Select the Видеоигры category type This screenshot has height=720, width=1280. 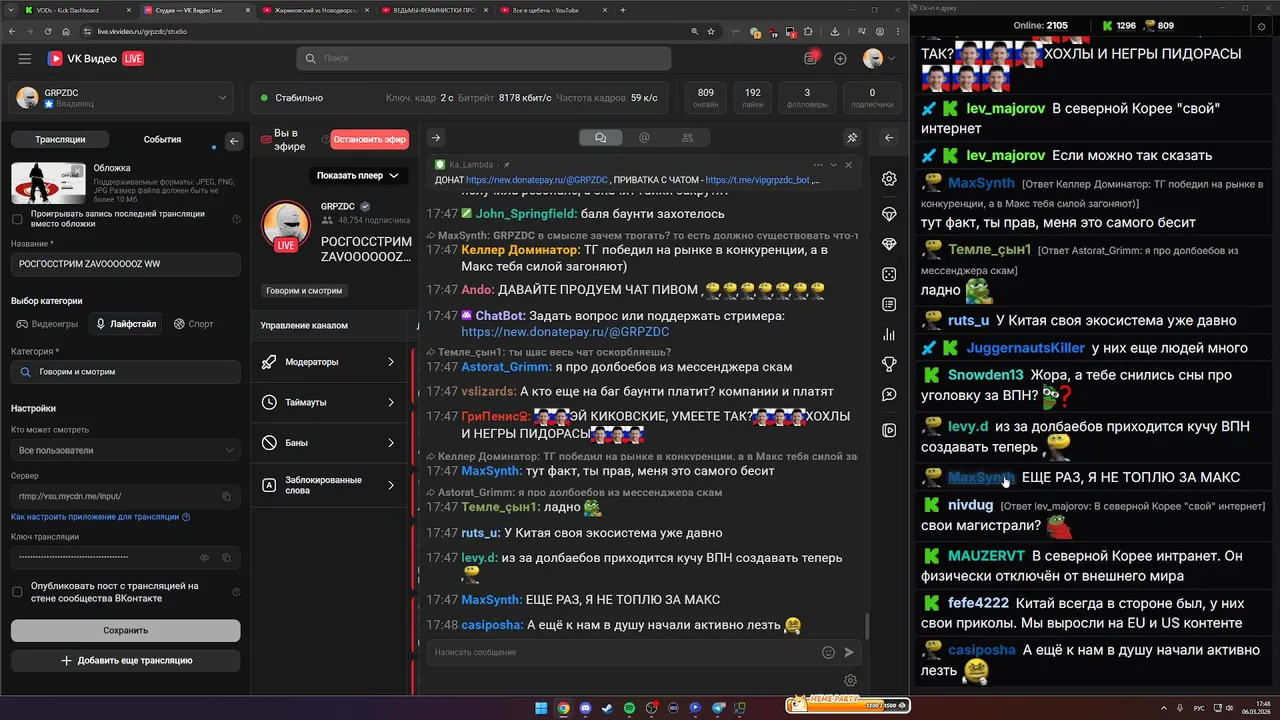[x=46, y=324]
